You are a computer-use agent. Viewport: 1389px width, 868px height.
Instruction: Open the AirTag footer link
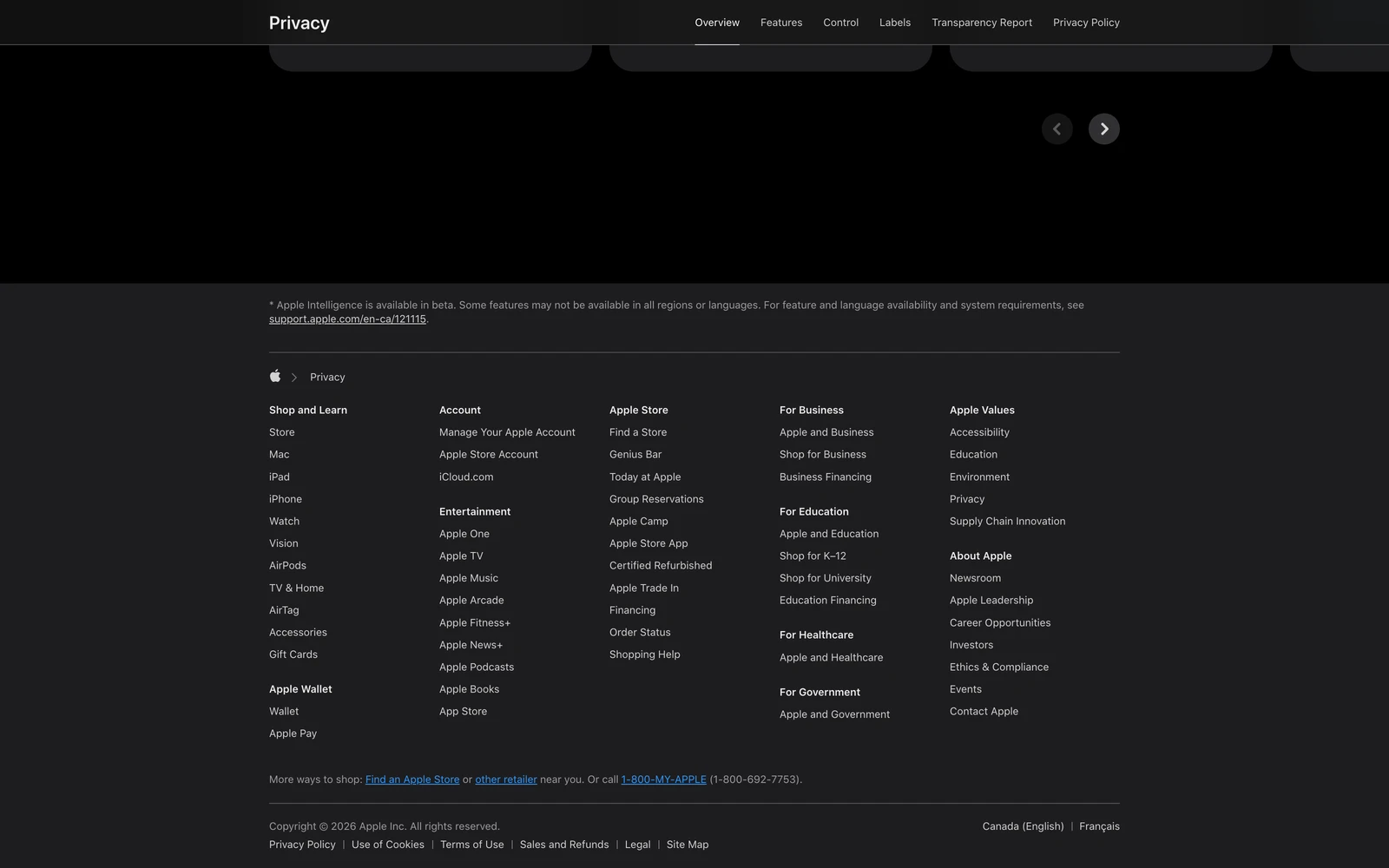[x=284, y=610]
